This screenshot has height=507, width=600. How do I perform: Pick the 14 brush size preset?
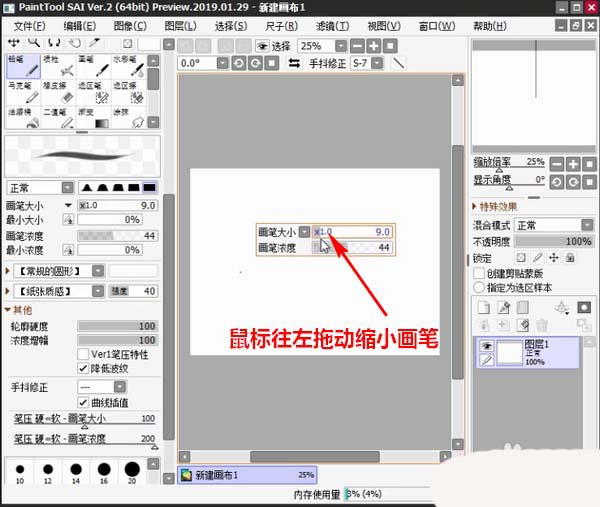[x=76, y=473]
